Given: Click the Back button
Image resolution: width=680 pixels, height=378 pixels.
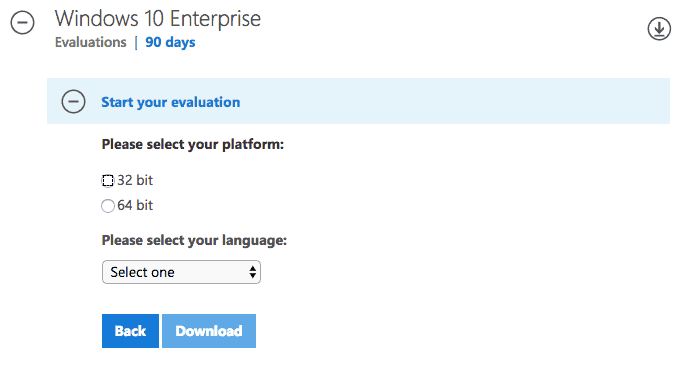Looking at the screenshot, I should [130, 331].
